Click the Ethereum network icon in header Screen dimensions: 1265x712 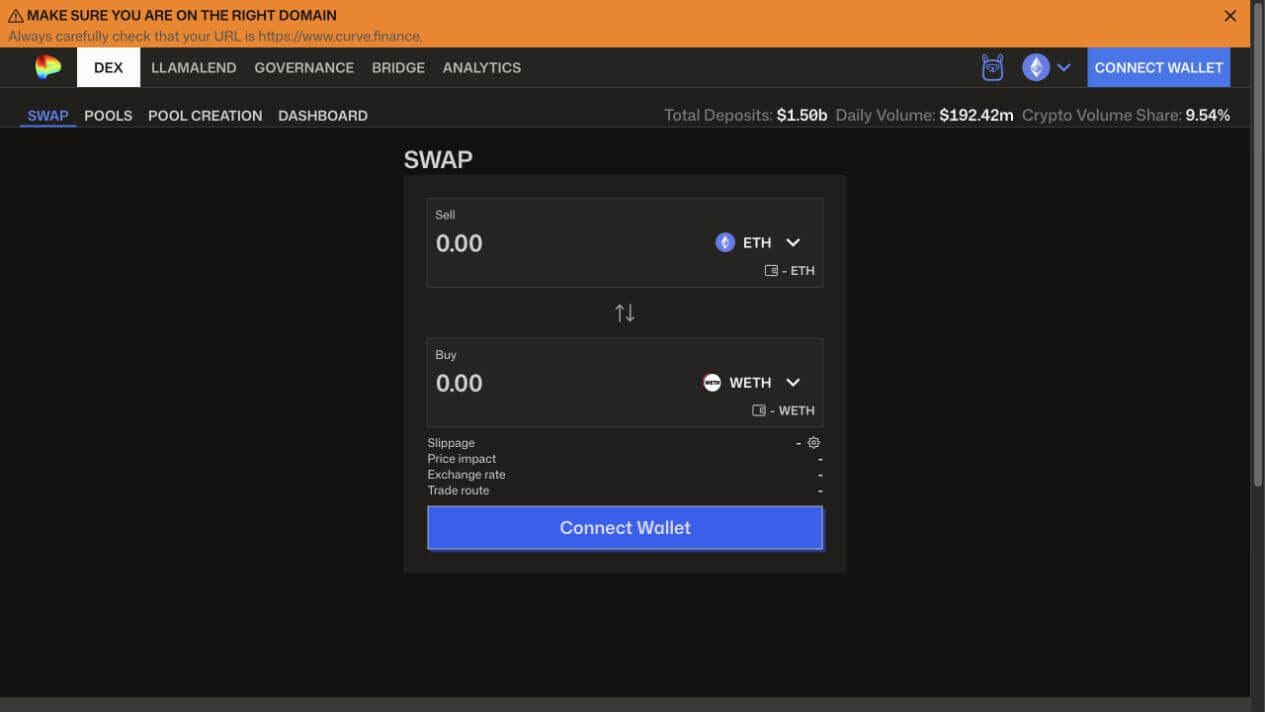(x=1035, y=68)
